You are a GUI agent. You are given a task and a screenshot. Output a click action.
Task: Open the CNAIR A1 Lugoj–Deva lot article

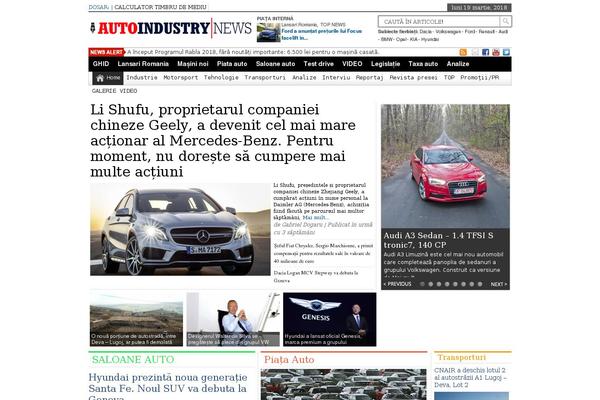click(x=471, y=377)
